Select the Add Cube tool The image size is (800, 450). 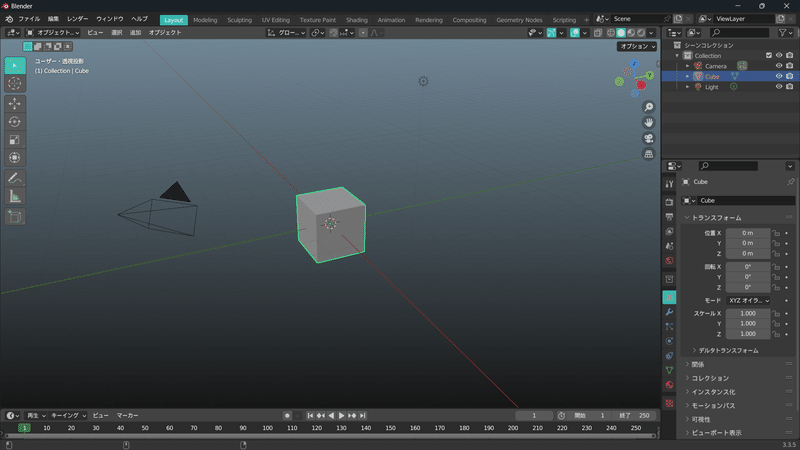point(15,216)
